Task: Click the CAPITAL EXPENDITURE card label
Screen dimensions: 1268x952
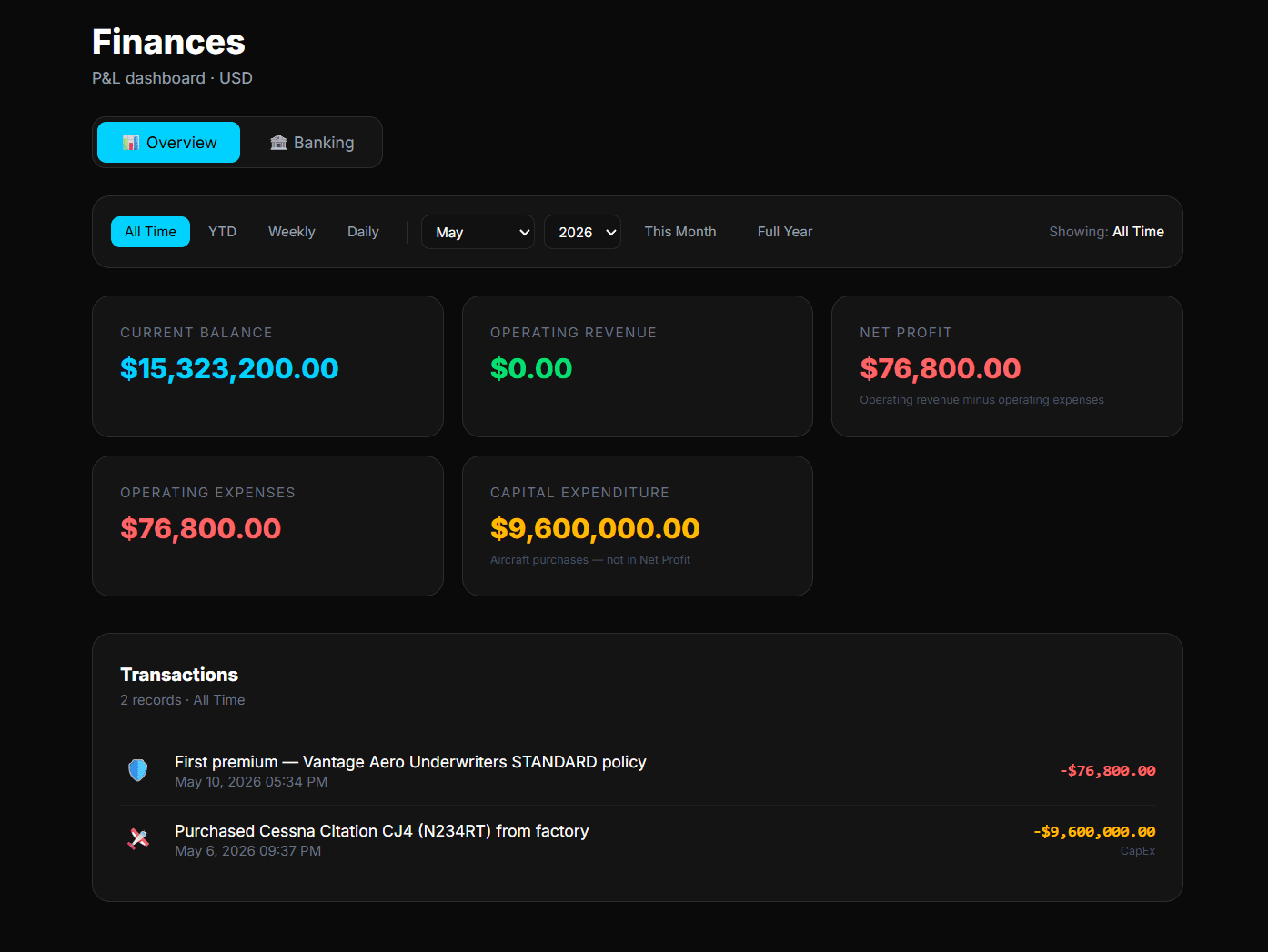Action: (x=579, y=493)
